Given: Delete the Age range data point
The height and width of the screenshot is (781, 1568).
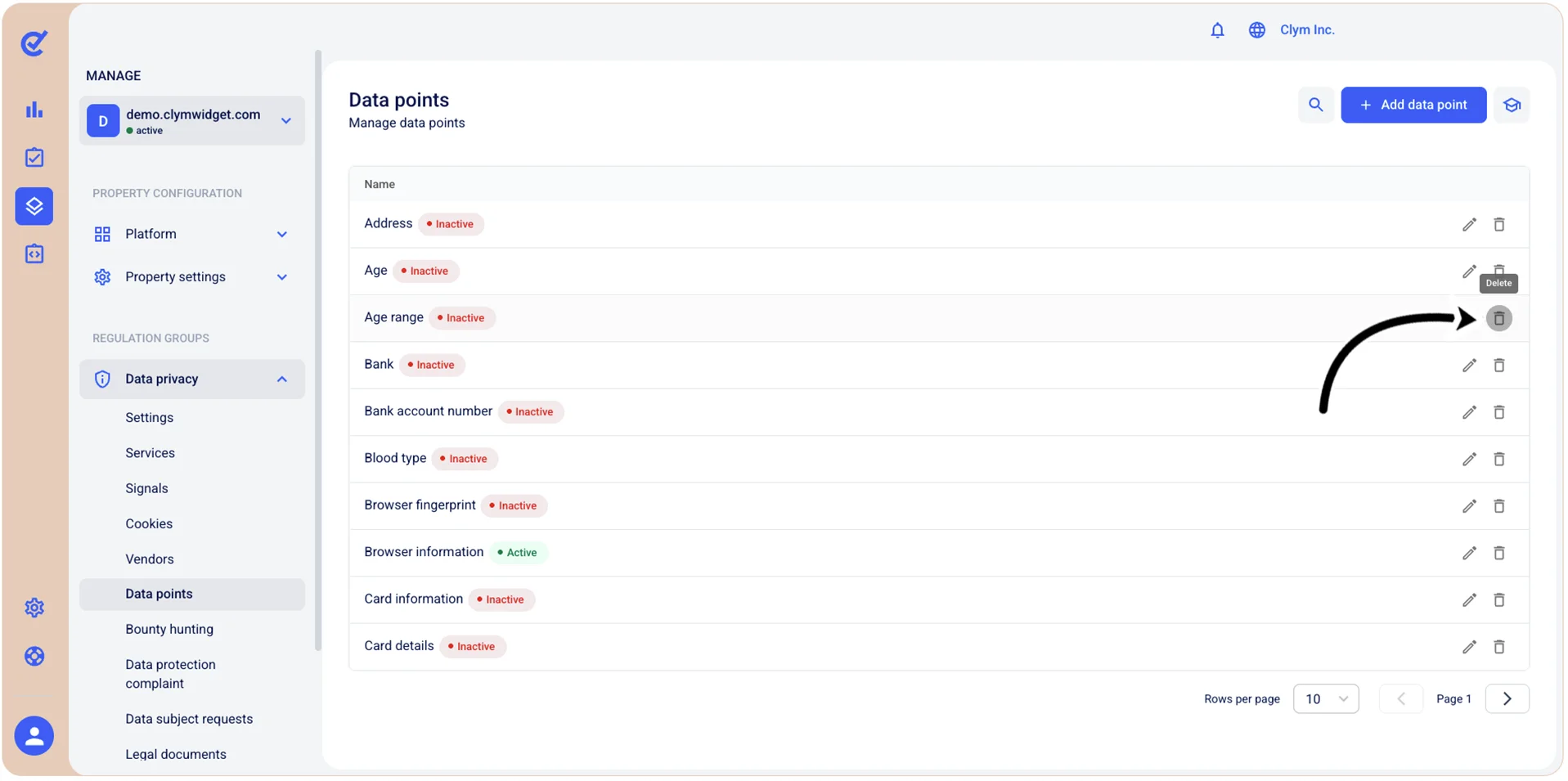Looking at the screenshot, I should (1498, 318).
